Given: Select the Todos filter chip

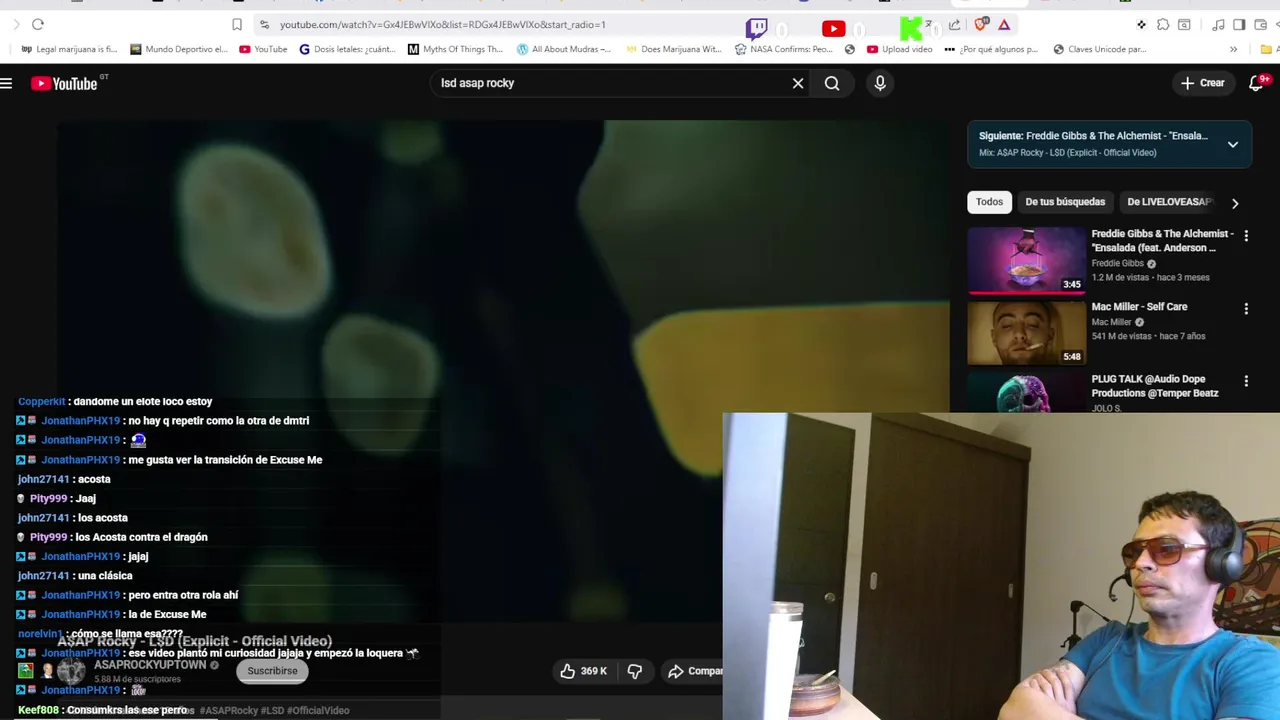Looking at the screenshot, I should 989,202.
